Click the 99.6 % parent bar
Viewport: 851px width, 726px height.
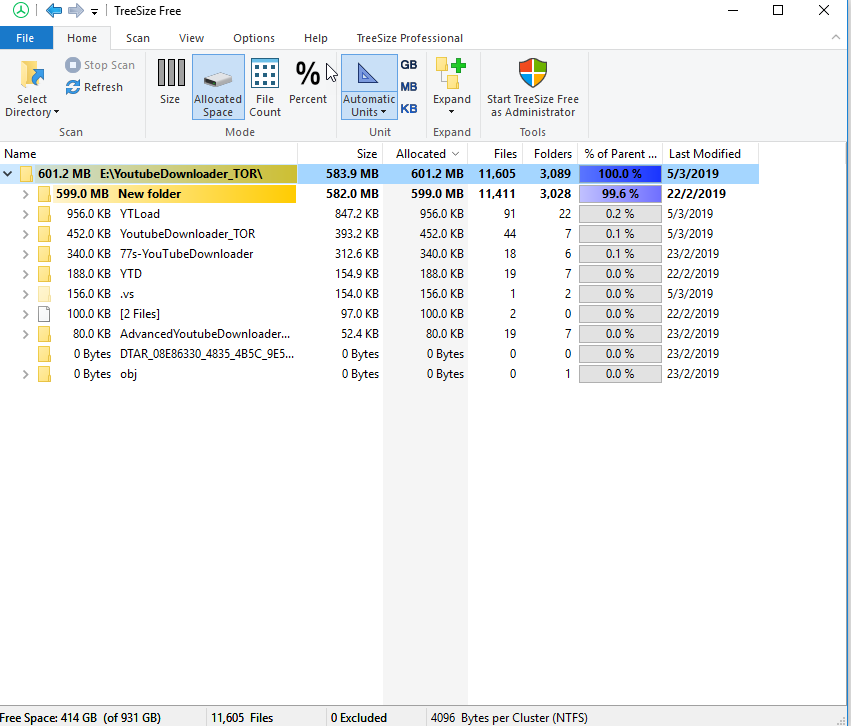[620, 194]
